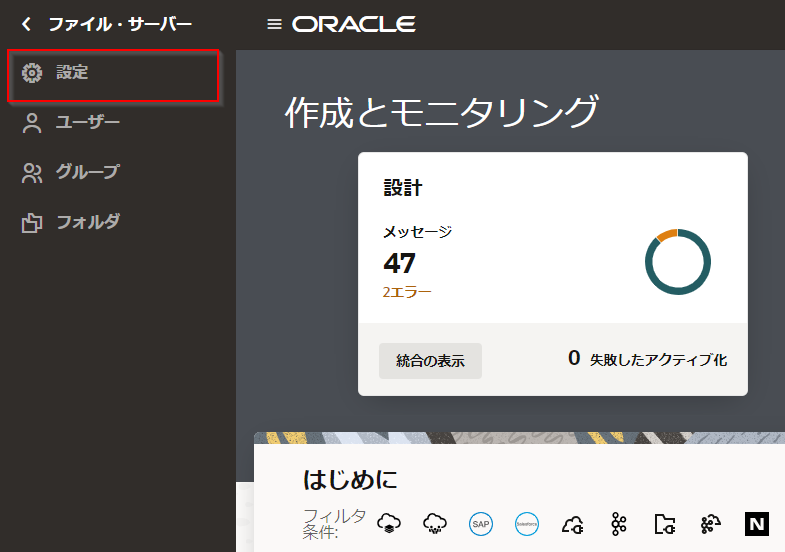785x552 pixels.
Task: Filter by the Salesforce adapter icon
Action: [527, 523]
